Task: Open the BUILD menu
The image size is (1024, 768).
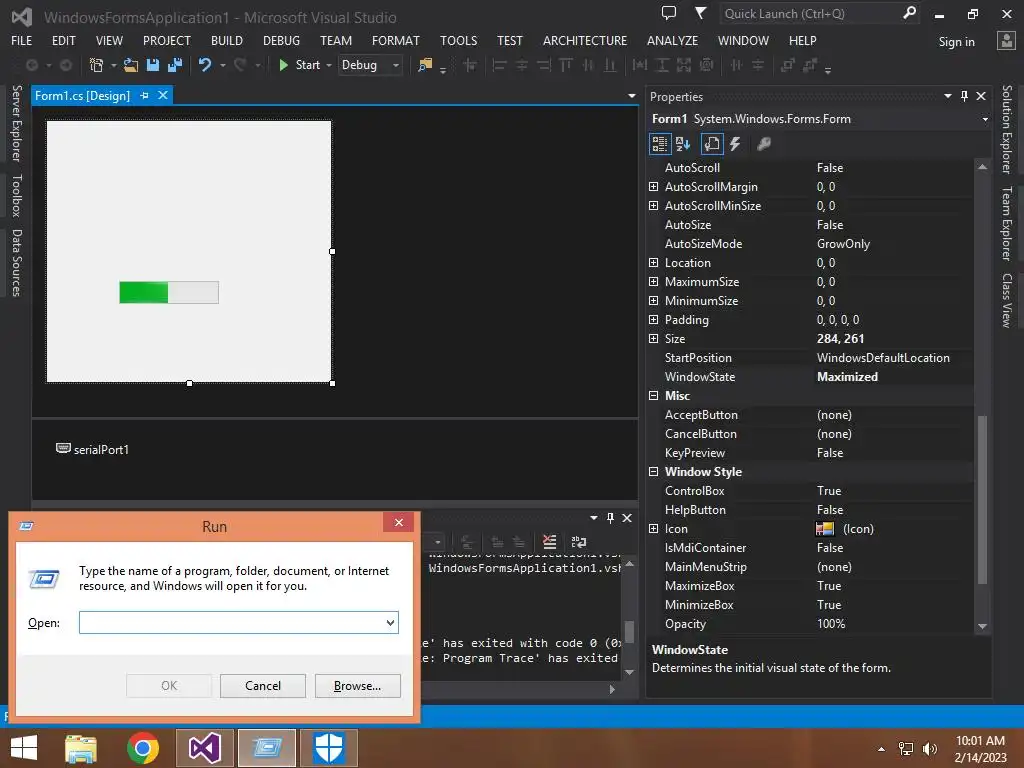Action: (x=227, y=40)
